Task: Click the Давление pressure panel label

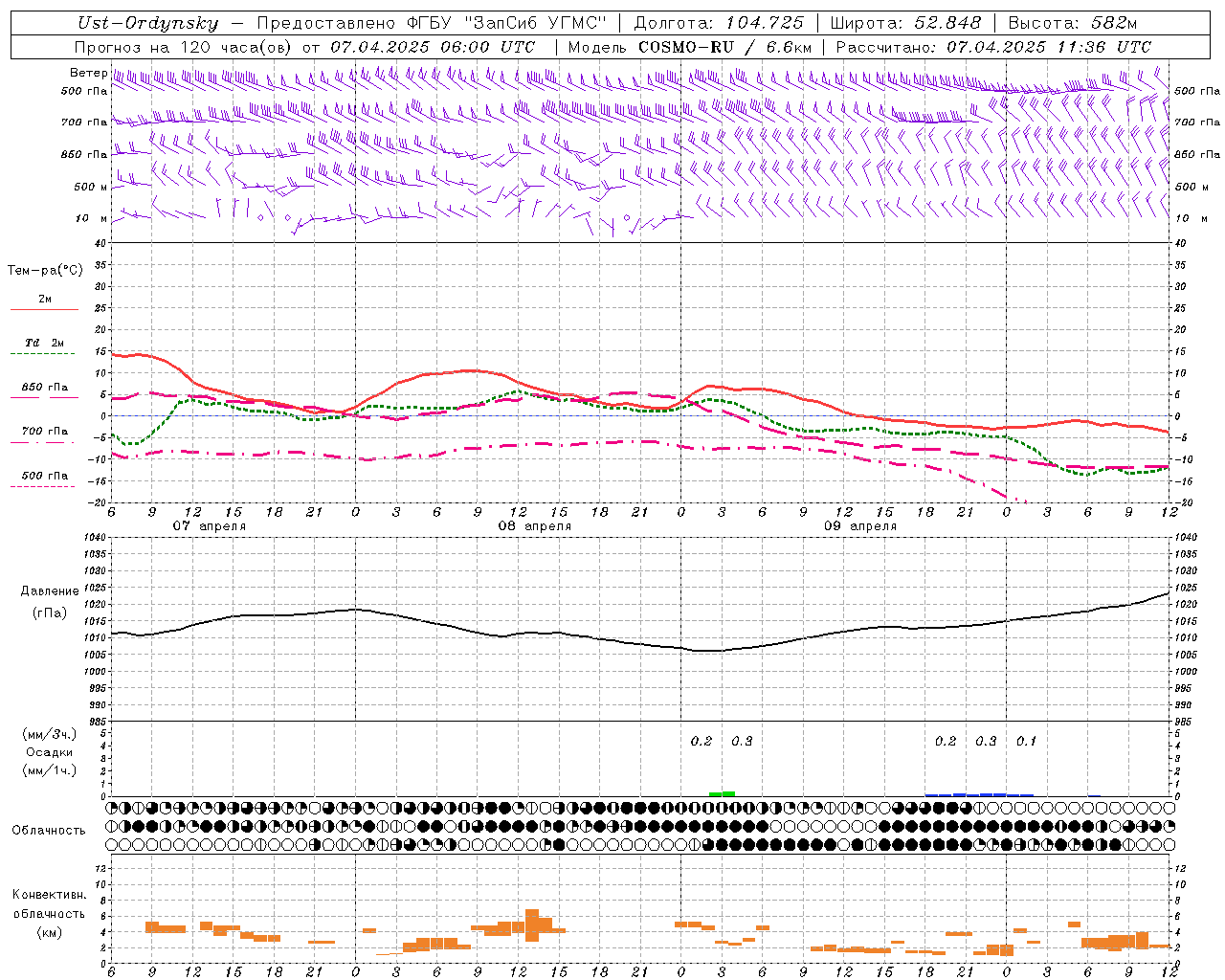Action: [x=49, y=591]
